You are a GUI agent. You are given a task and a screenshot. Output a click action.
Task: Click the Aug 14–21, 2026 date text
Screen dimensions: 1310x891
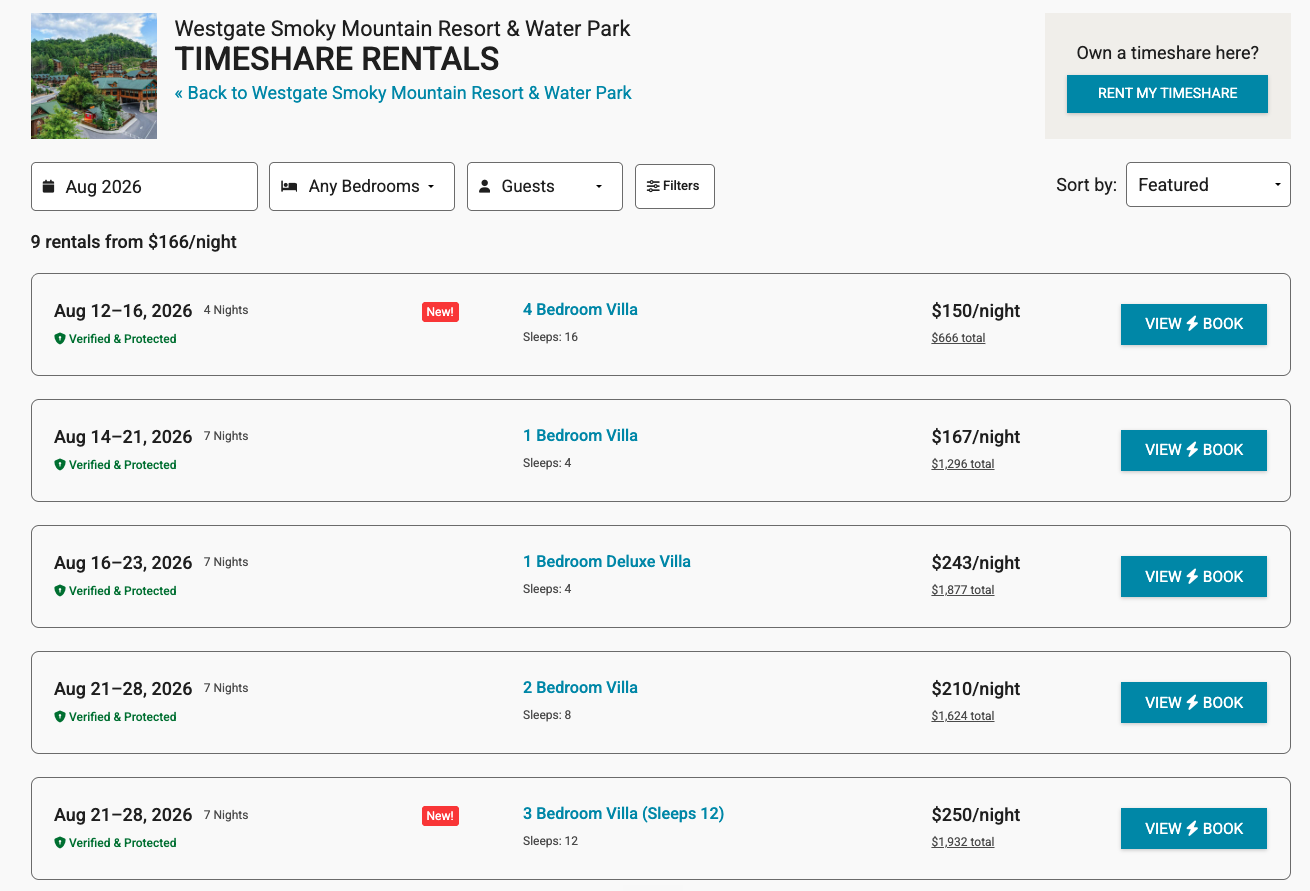(123, 437)
